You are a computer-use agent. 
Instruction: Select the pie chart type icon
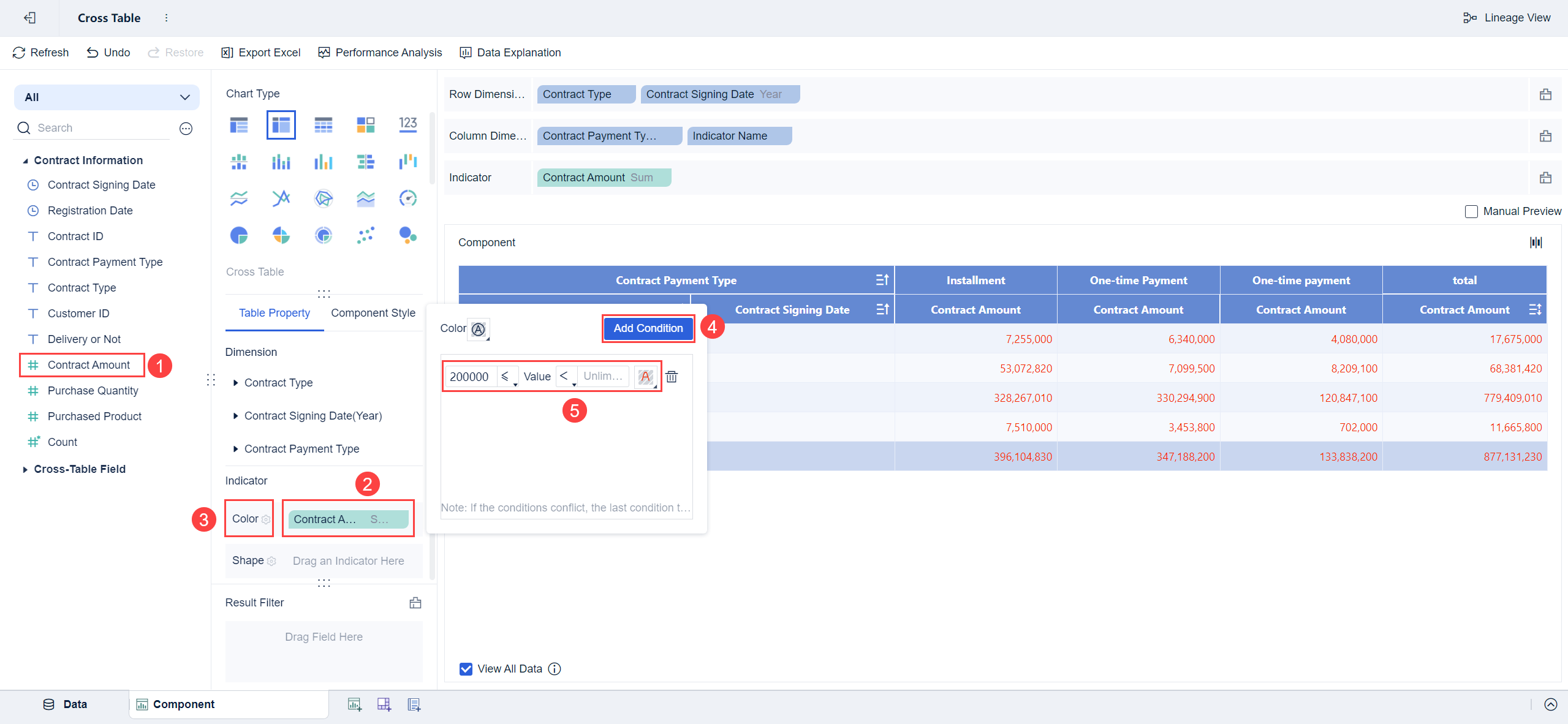pos(239,235)
